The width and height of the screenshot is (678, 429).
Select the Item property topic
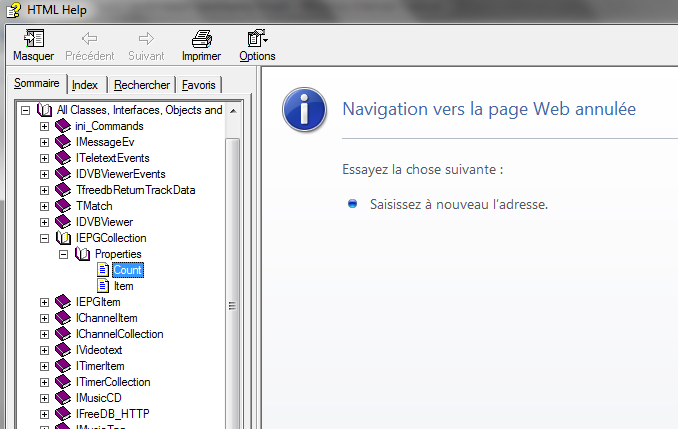coord(124,286)
